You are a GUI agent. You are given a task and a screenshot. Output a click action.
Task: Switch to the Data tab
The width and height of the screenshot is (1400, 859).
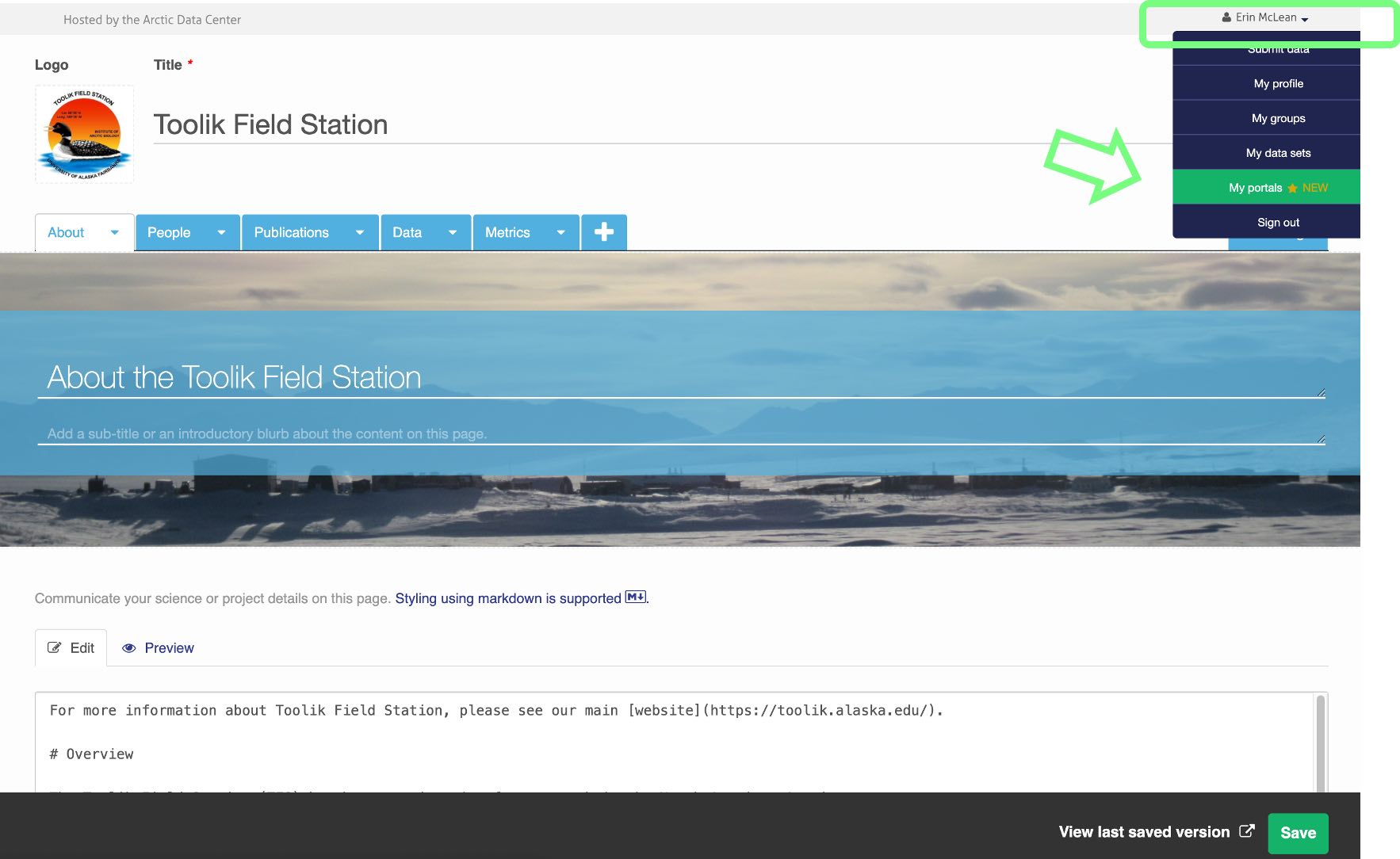tap(407, 232)
